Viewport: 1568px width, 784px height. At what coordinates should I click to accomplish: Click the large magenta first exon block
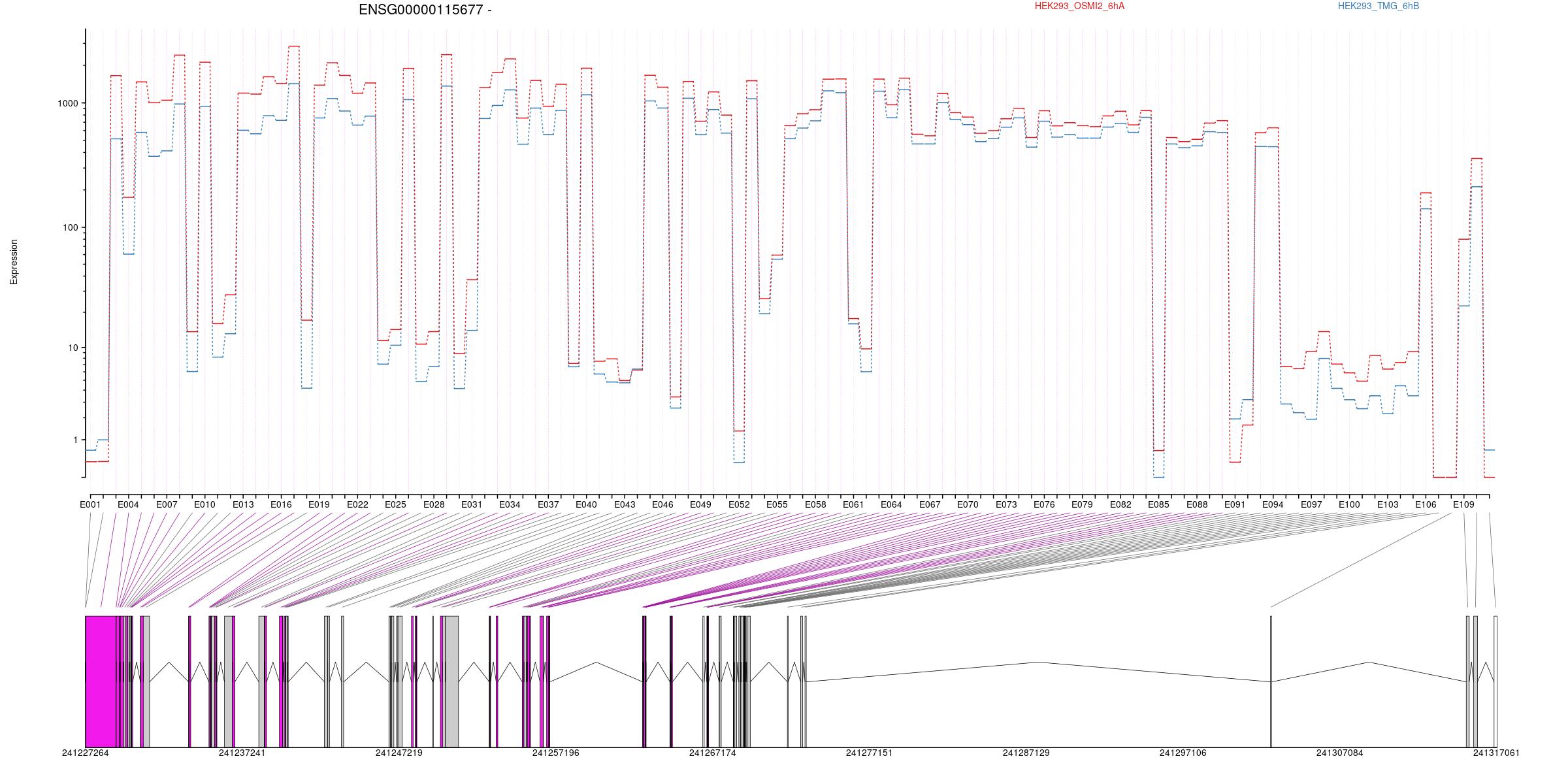[x=101, y=681]
